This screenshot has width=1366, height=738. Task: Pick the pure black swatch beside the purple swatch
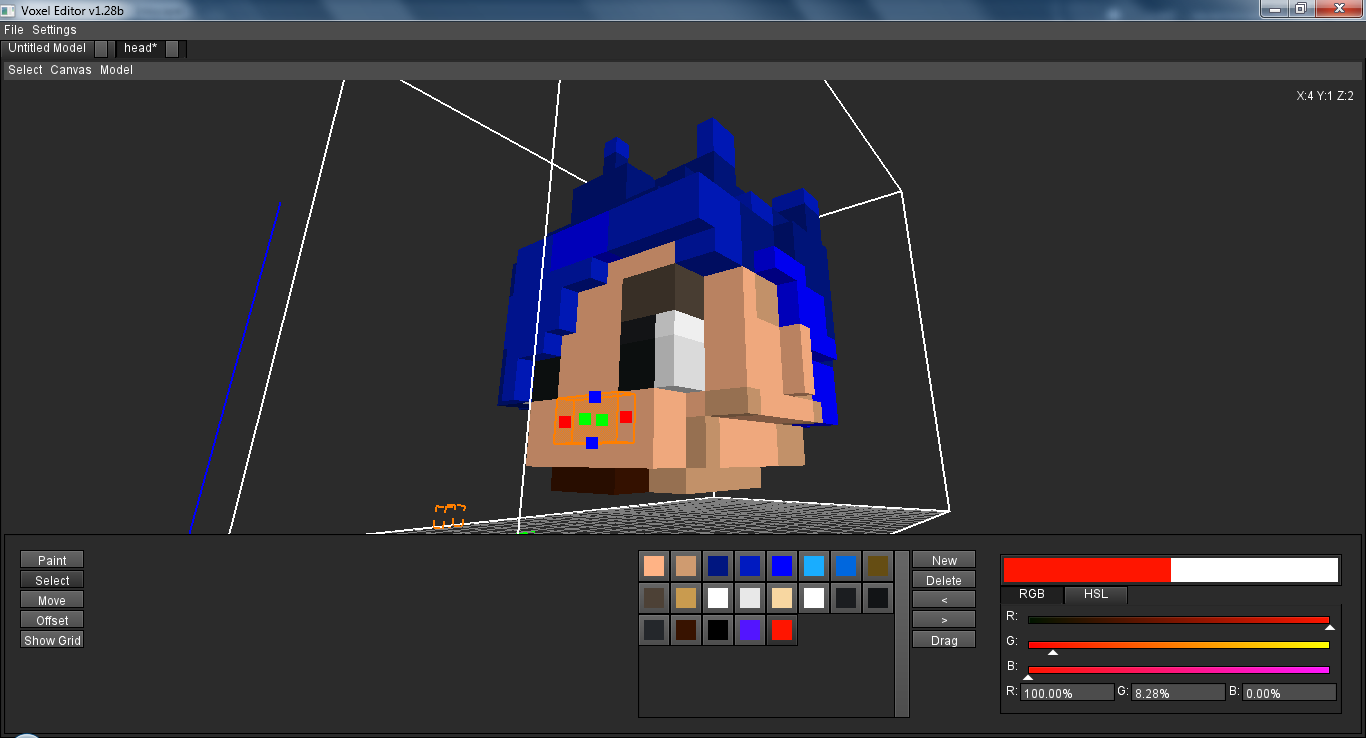(x=718, y=630)
